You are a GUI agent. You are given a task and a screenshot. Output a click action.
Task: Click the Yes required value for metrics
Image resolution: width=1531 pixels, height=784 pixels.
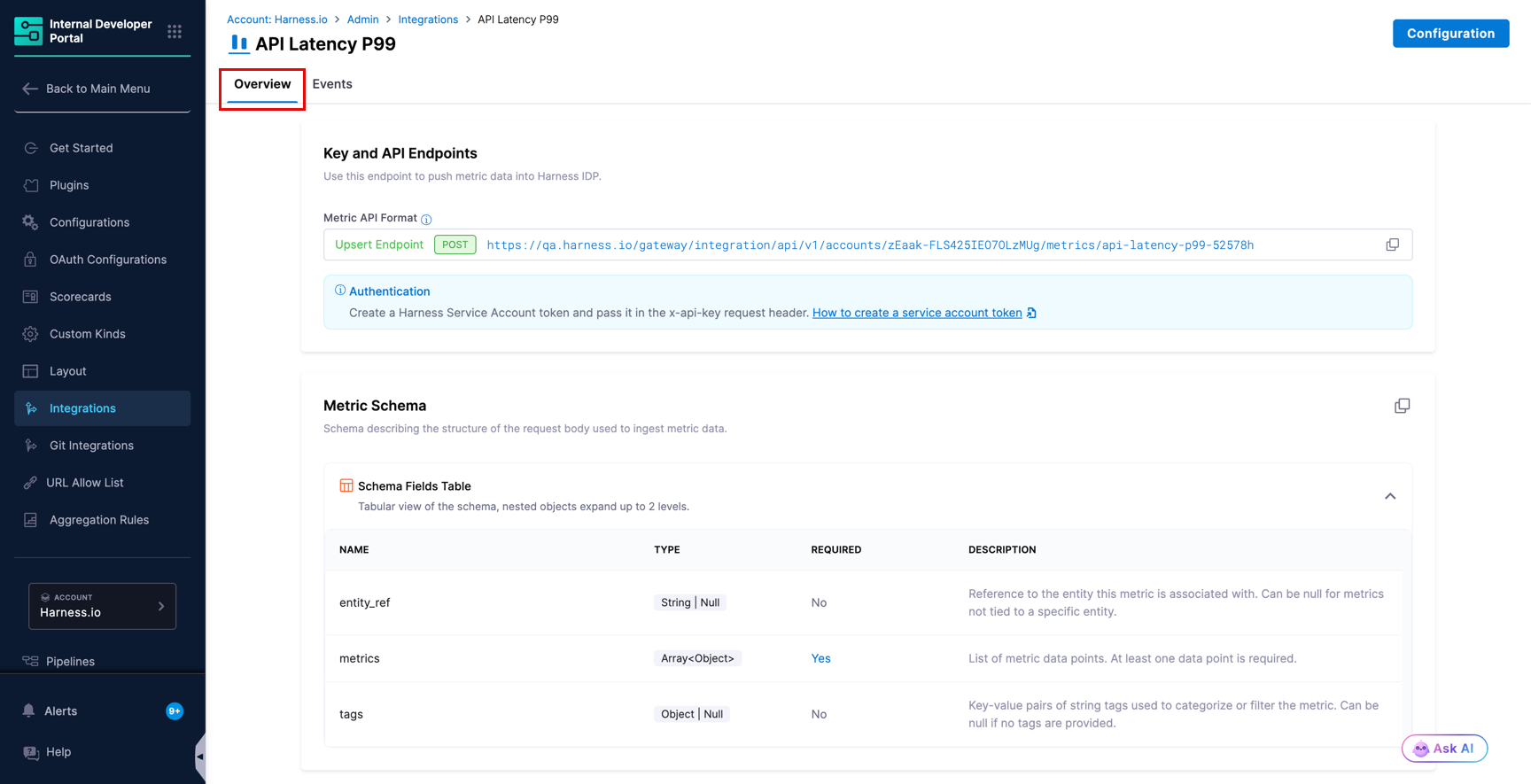click(820, 658)
